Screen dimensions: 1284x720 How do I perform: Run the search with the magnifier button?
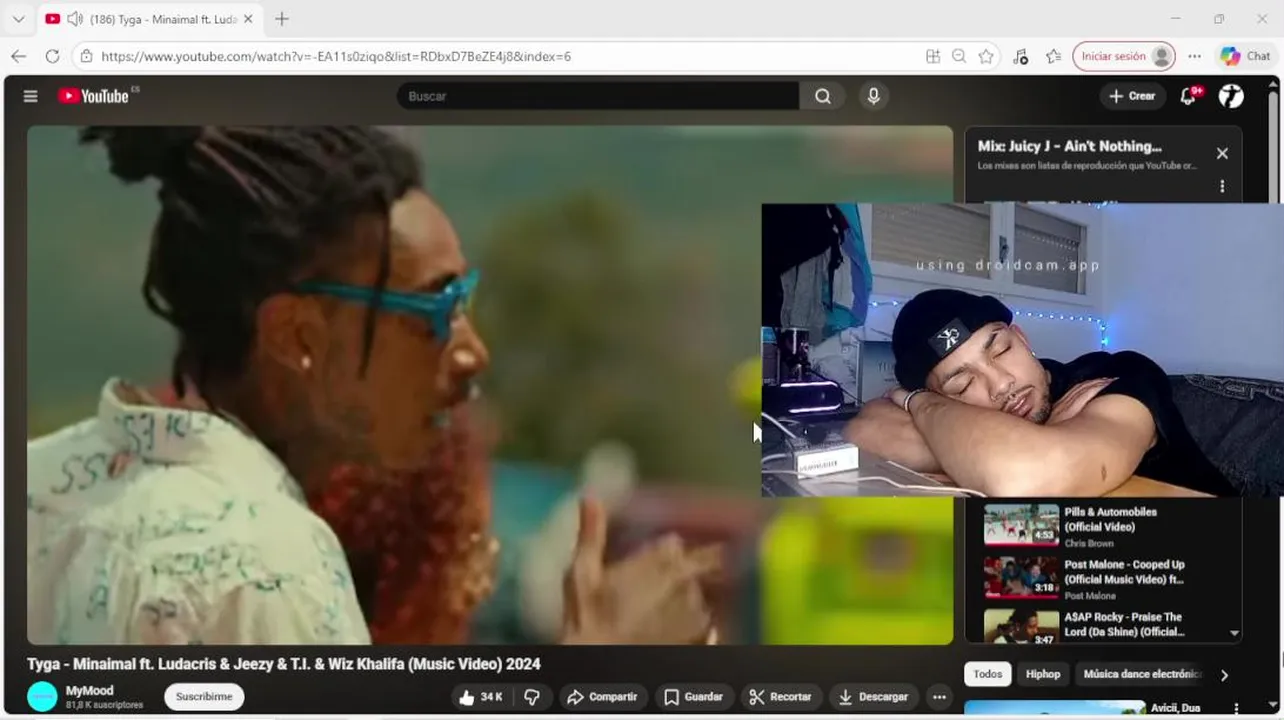click(823, 96)
